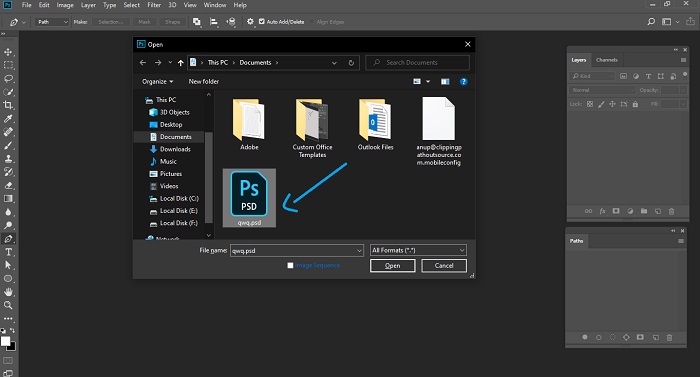Image resolution: width=700 pixels, height=377 pixels.
Task: Click the dialog help question mark icon
Action: (463, 81)
